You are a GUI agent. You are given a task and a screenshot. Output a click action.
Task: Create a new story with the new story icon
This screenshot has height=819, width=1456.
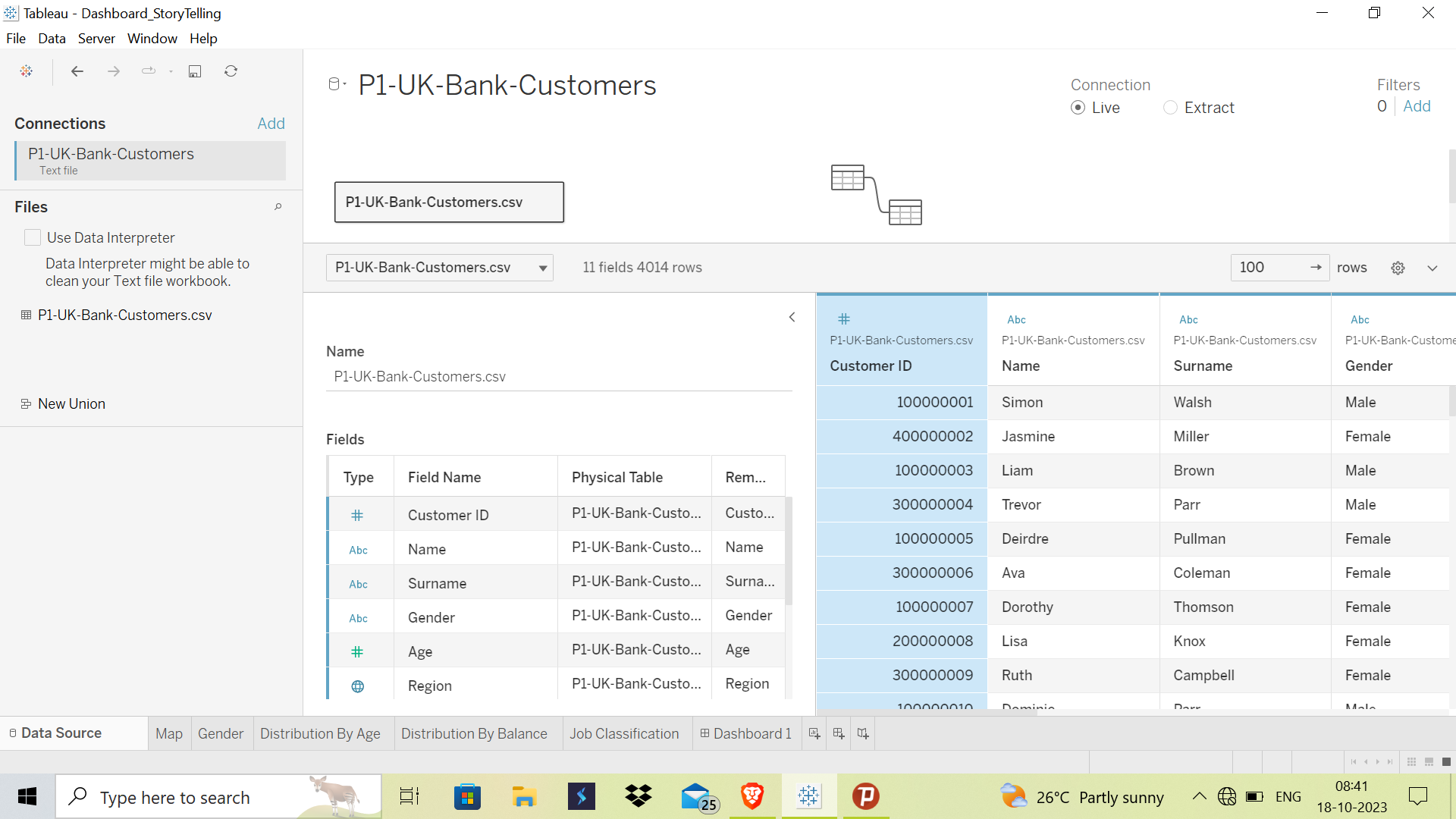862,733
